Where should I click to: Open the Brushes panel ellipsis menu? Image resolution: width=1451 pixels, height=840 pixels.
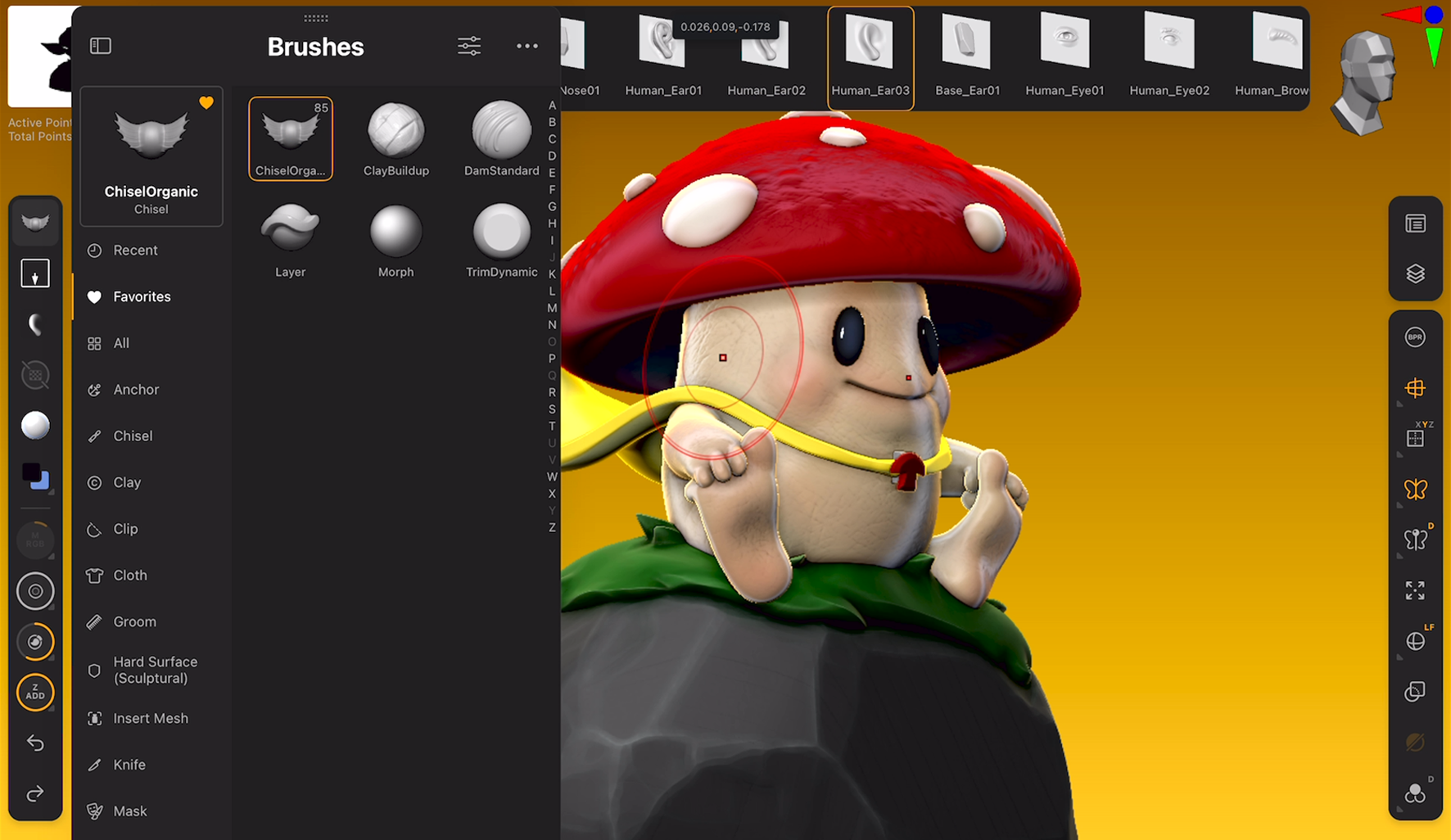527,46
